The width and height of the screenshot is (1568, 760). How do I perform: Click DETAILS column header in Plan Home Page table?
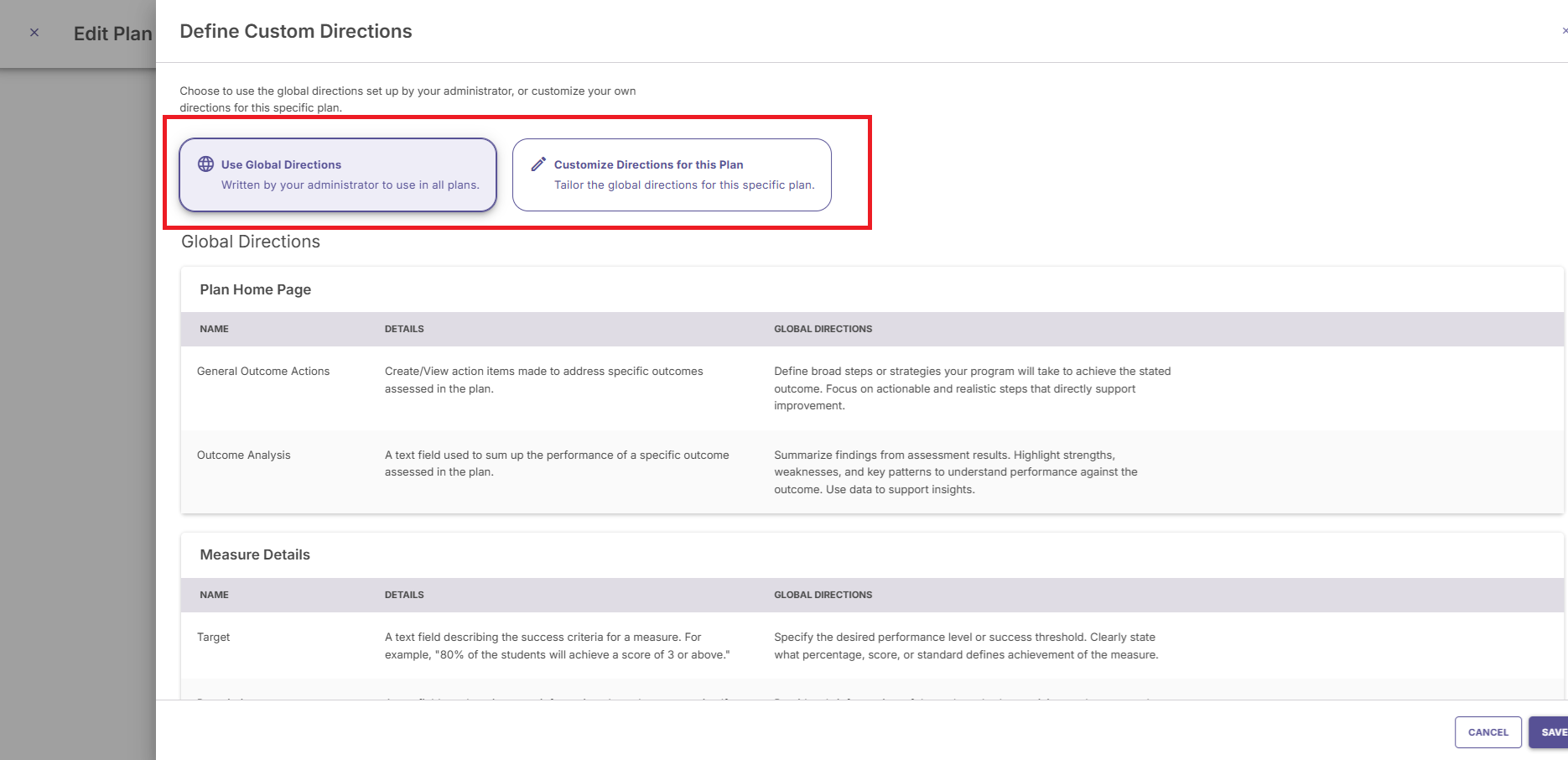404,329
